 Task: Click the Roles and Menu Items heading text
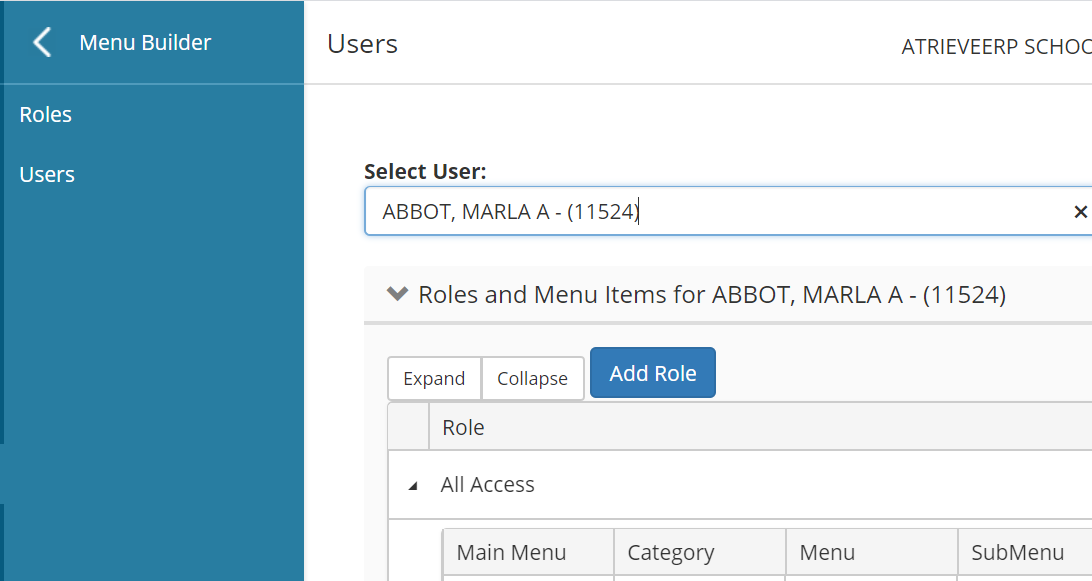pyautogui.click(x=711, y=295)
